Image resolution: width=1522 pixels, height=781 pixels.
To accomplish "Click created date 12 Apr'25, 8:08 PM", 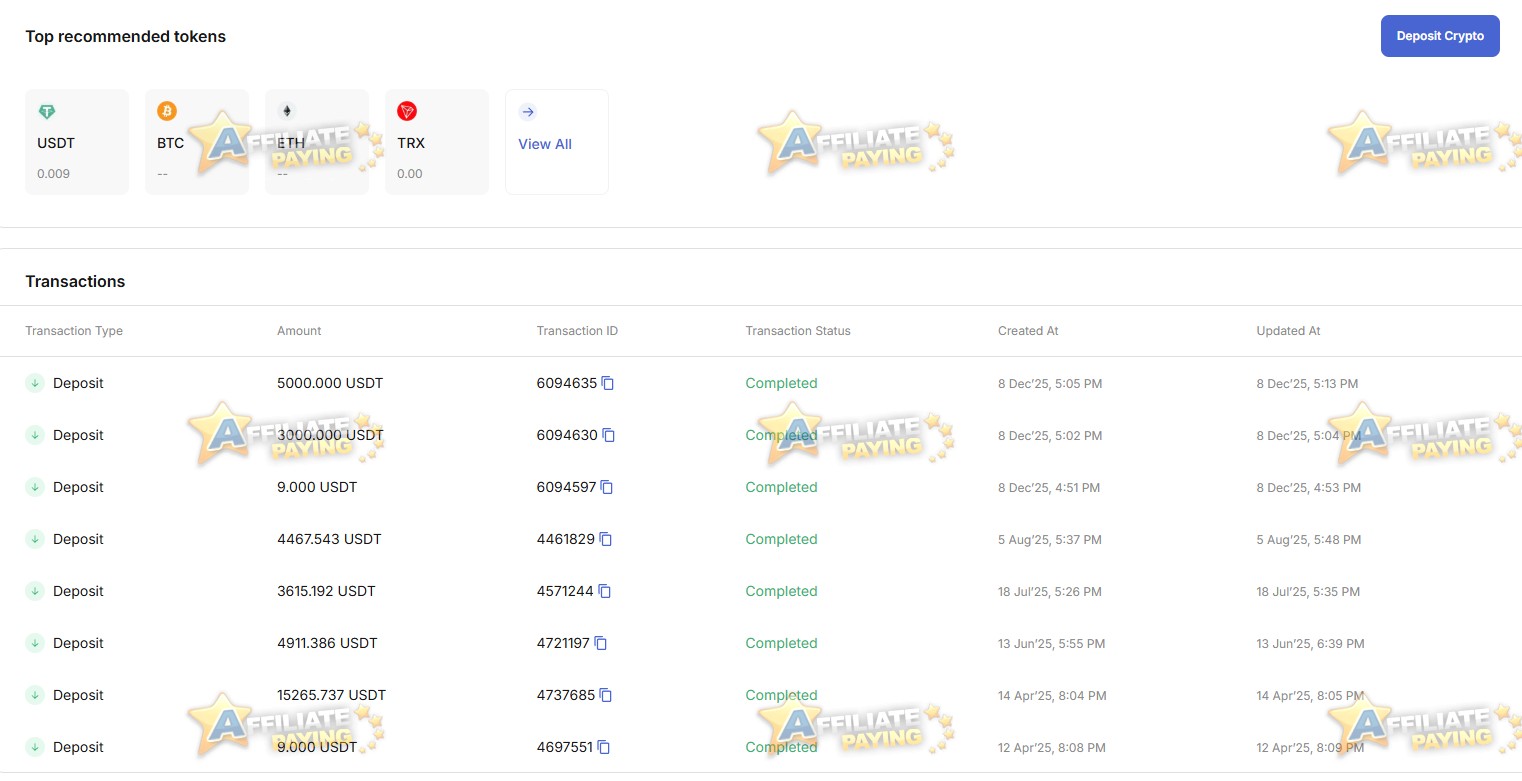I will pyautogui.click(x=1052, y=748).
